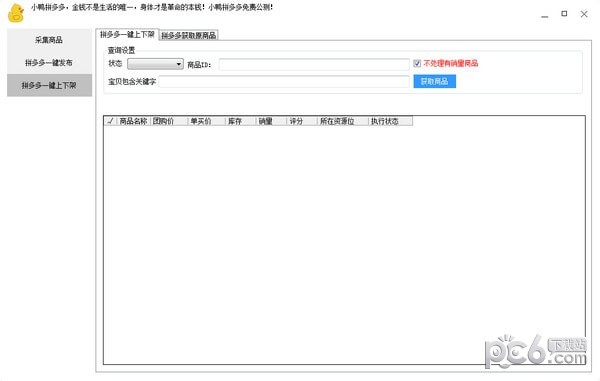This screenshot has width=600, height=381.
Task: Sort by the 商品名称 column header
Action: tap(134, 121)
